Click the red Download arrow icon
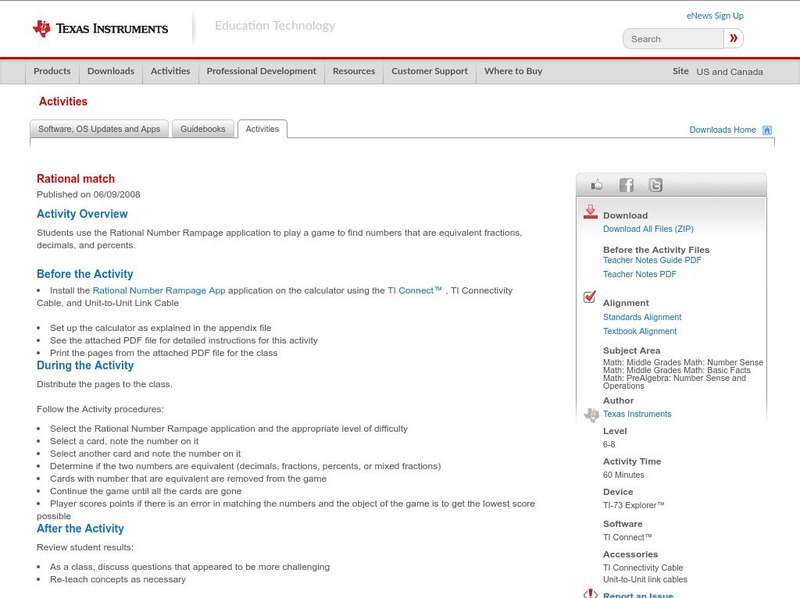The height and width of the screenshot is (598, 800). tap(590, 212)
